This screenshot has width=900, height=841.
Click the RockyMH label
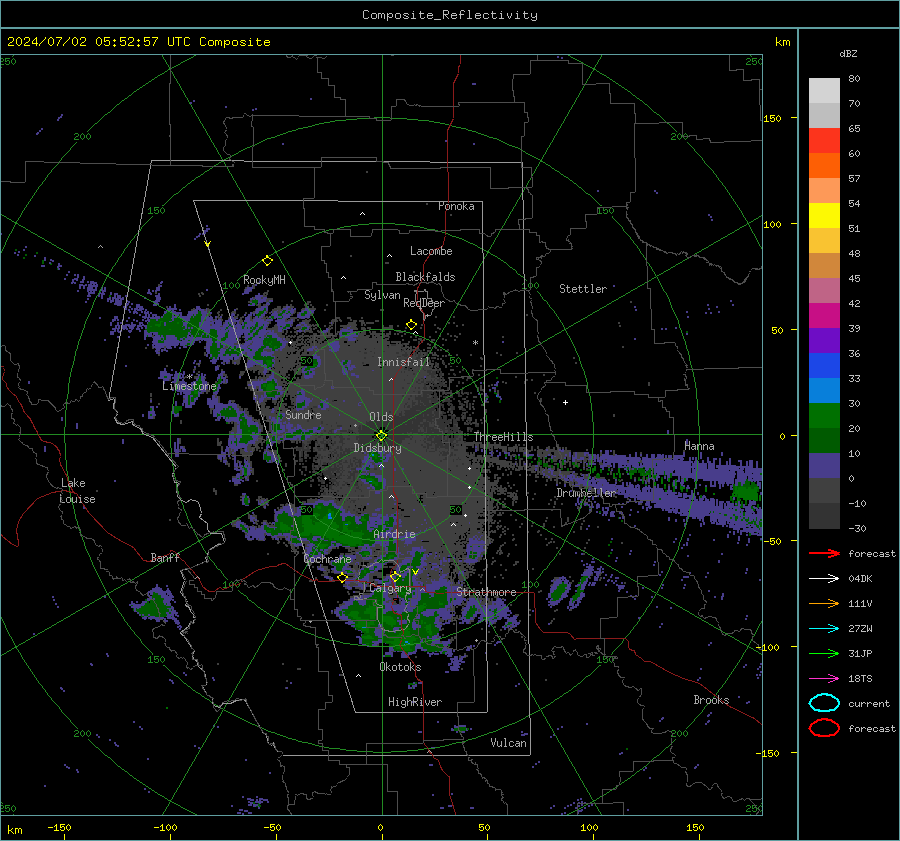click(264, 280)
